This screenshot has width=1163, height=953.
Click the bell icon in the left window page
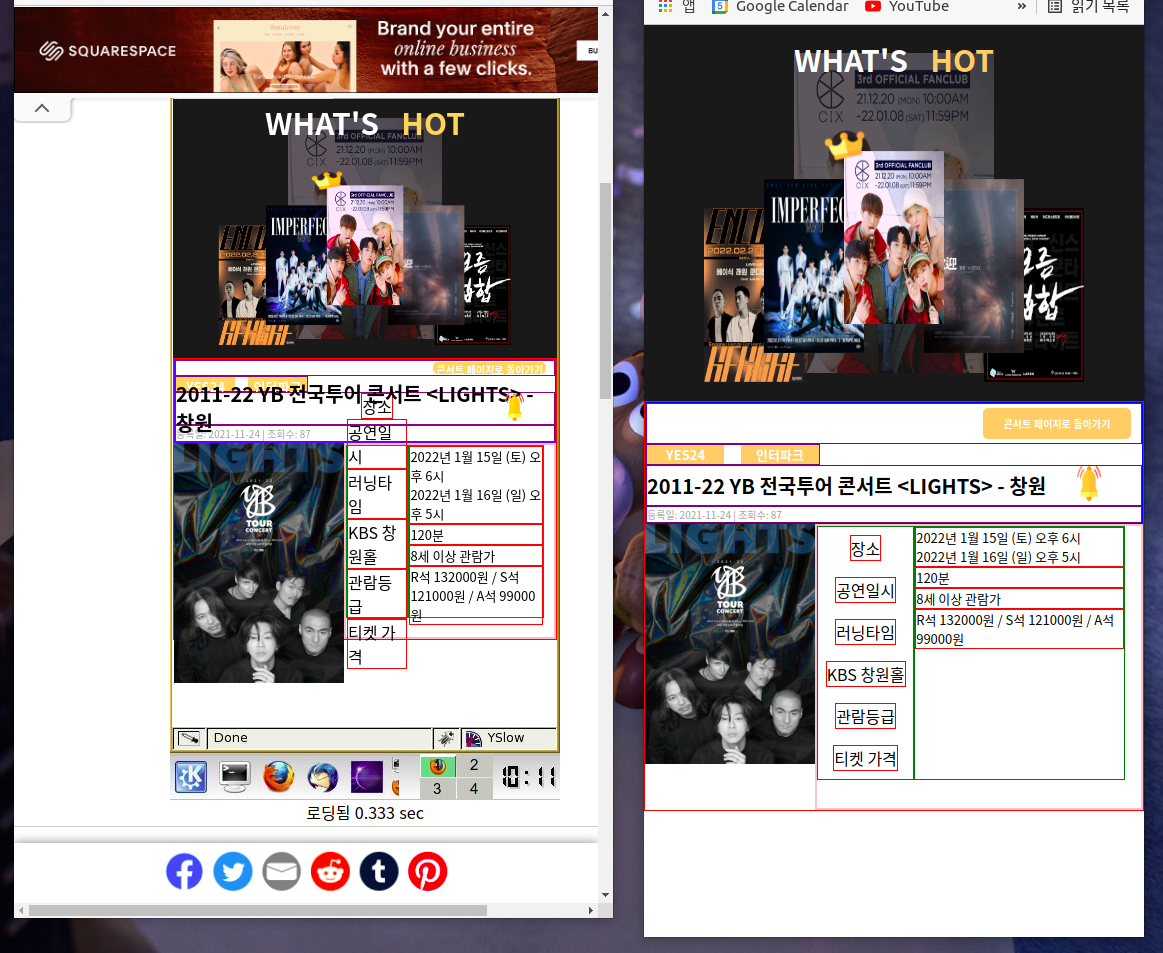(x=514, y=406)
